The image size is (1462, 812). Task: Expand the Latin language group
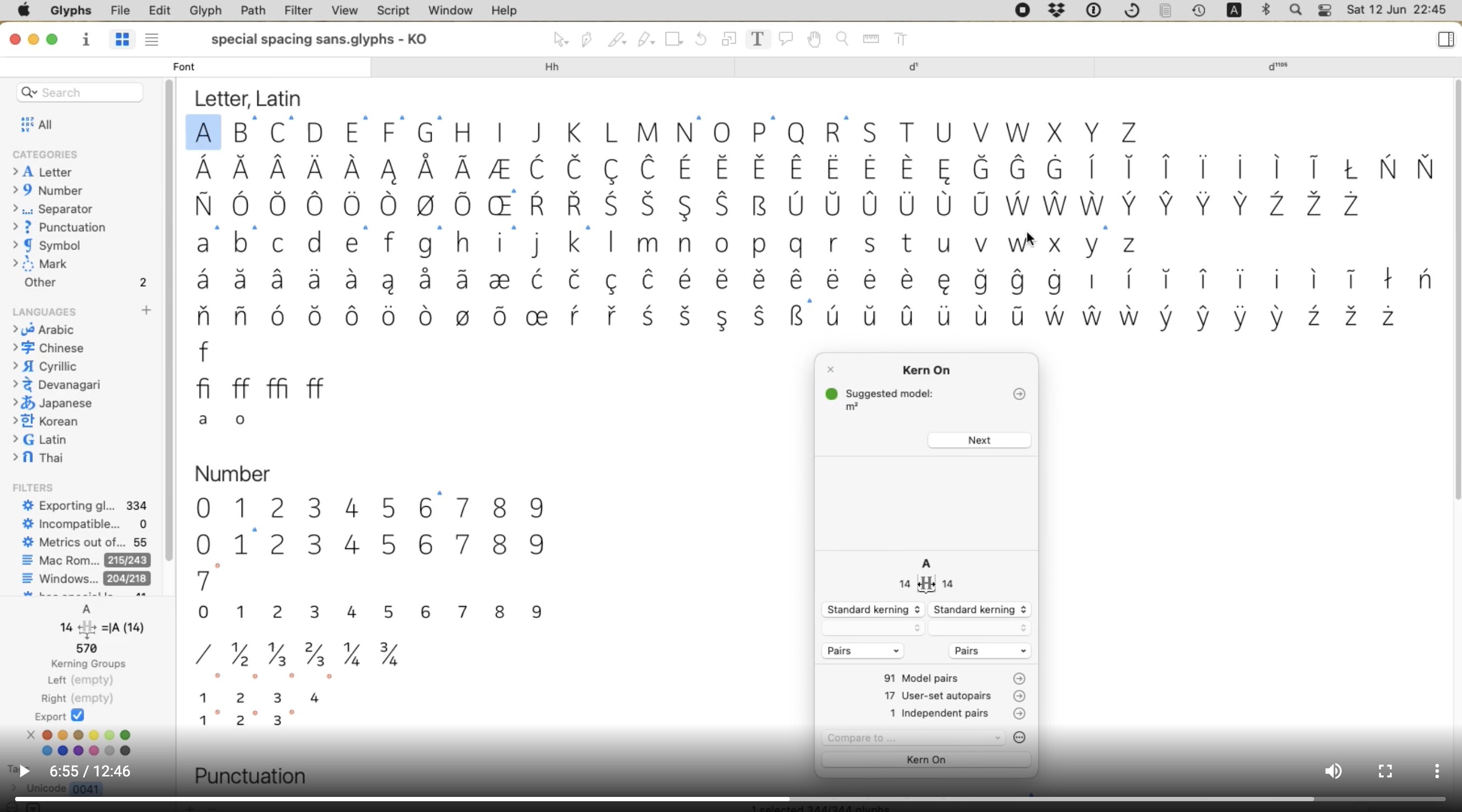pos(15,439)
